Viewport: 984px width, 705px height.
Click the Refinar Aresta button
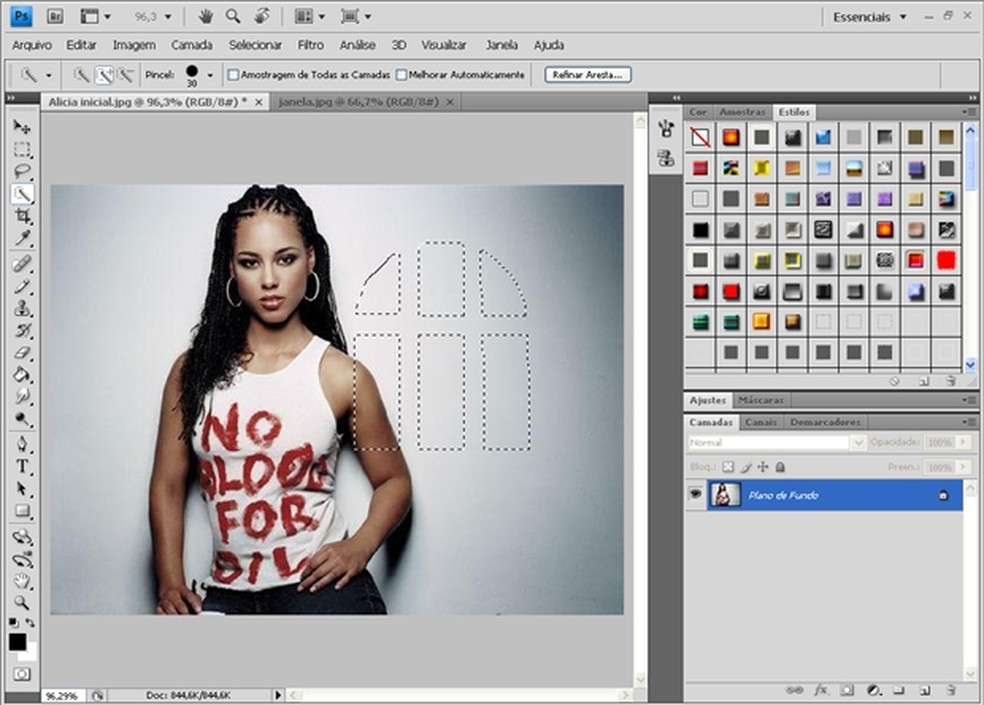point(587,75)
